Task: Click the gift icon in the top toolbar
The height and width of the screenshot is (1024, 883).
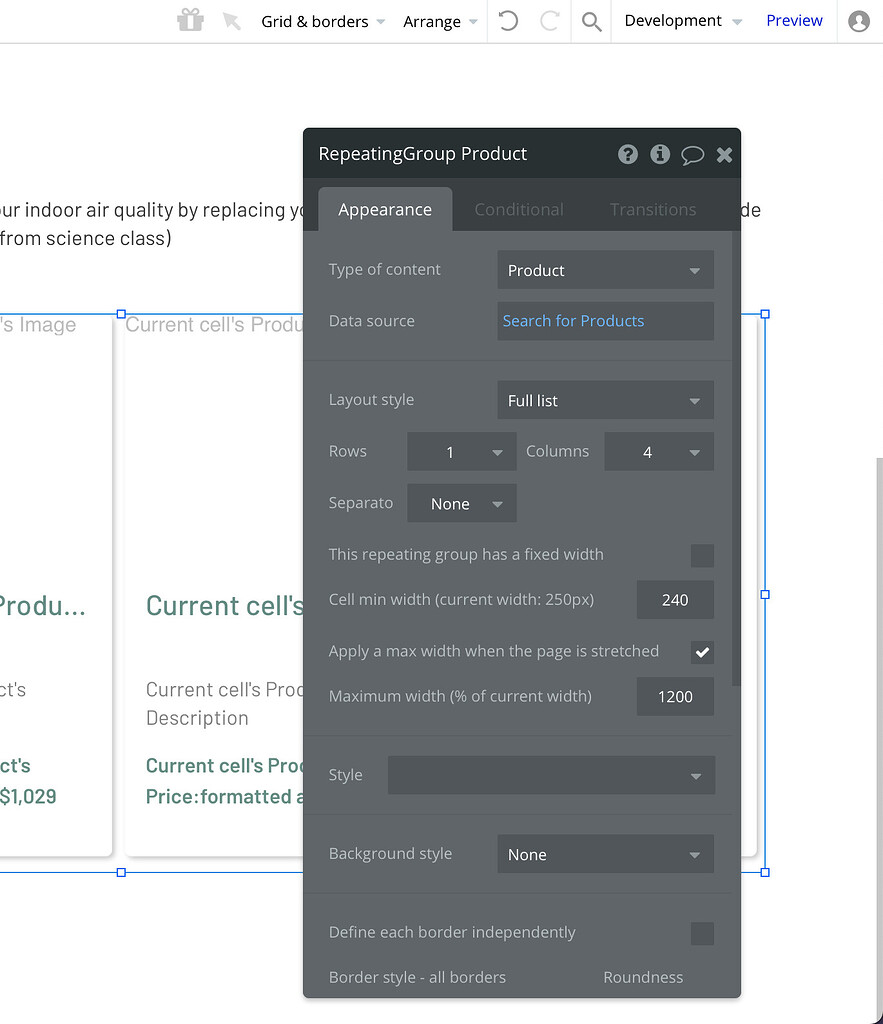Action: [x=190, y=20]
